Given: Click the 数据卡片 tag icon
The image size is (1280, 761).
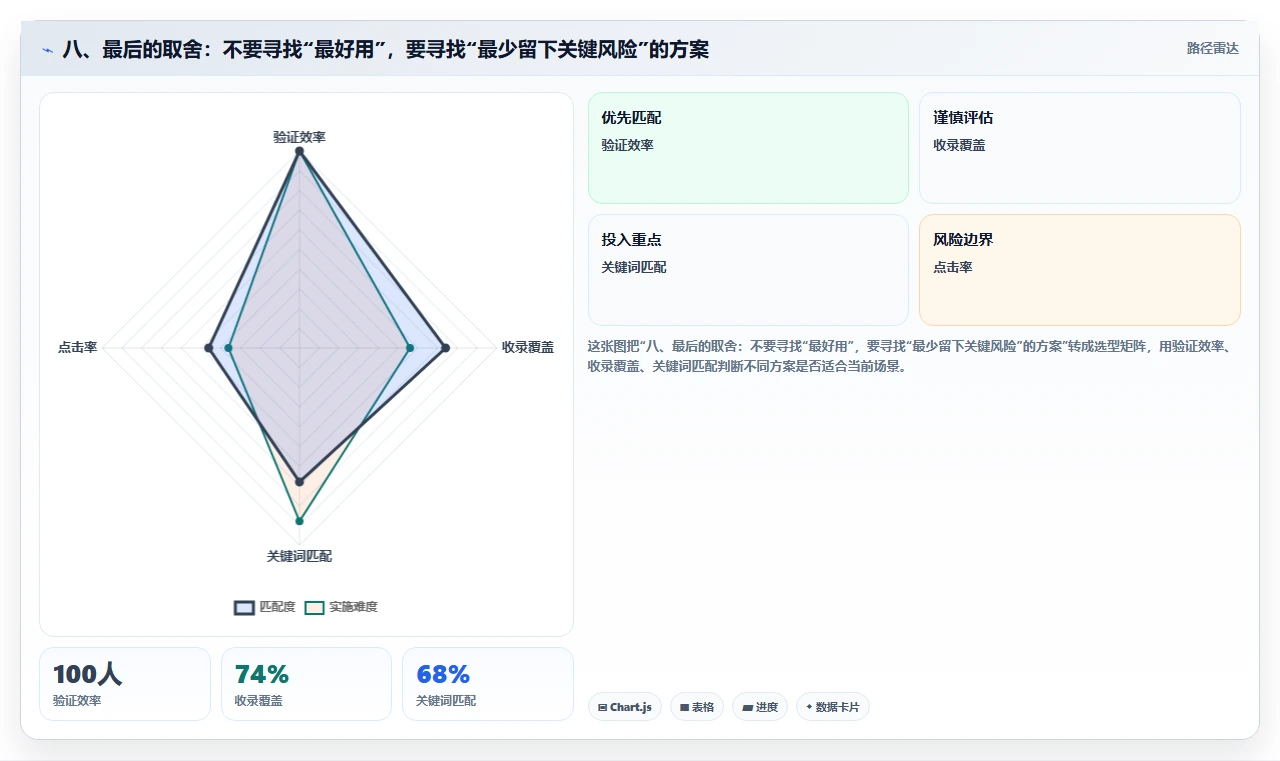Looking at the screenshot, I should pyautogui.click(x=809, y=707).
